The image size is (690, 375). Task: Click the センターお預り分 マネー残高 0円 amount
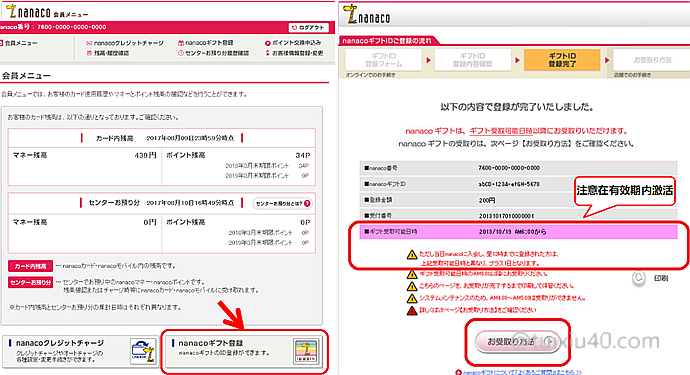point(150,222)
